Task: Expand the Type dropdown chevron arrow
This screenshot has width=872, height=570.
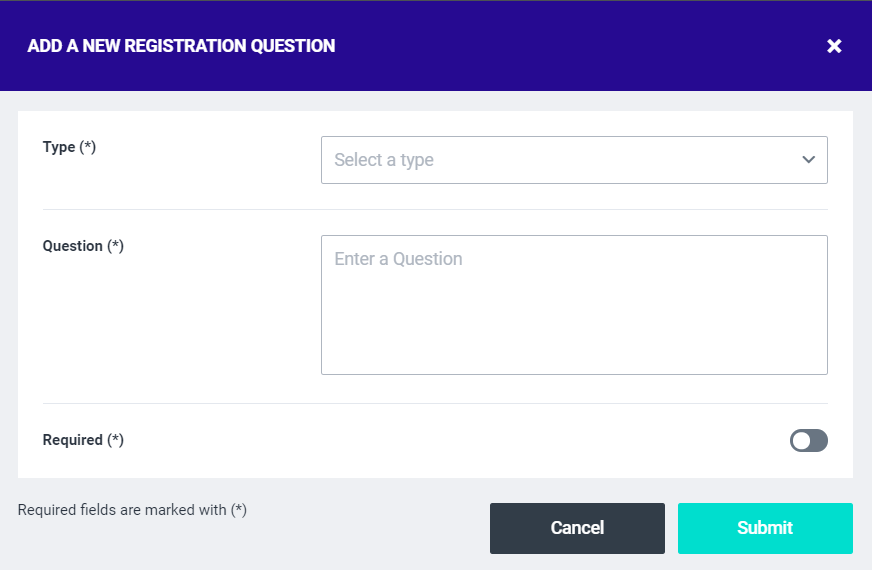Action: point(809,160)
